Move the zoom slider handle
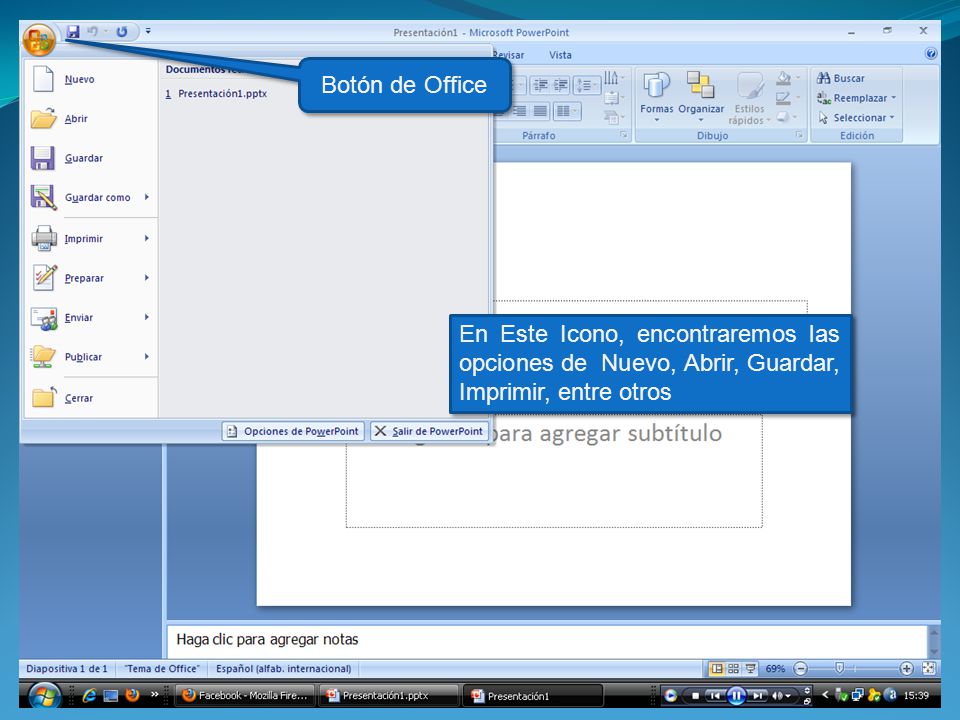The image size is (960, 720). (x=840, y=668)
